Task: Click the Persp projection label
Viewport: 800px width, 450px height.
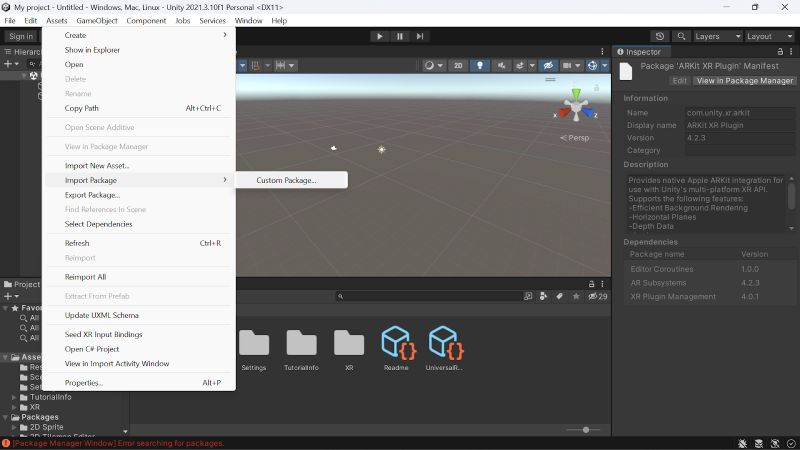Action: (574, 138)
